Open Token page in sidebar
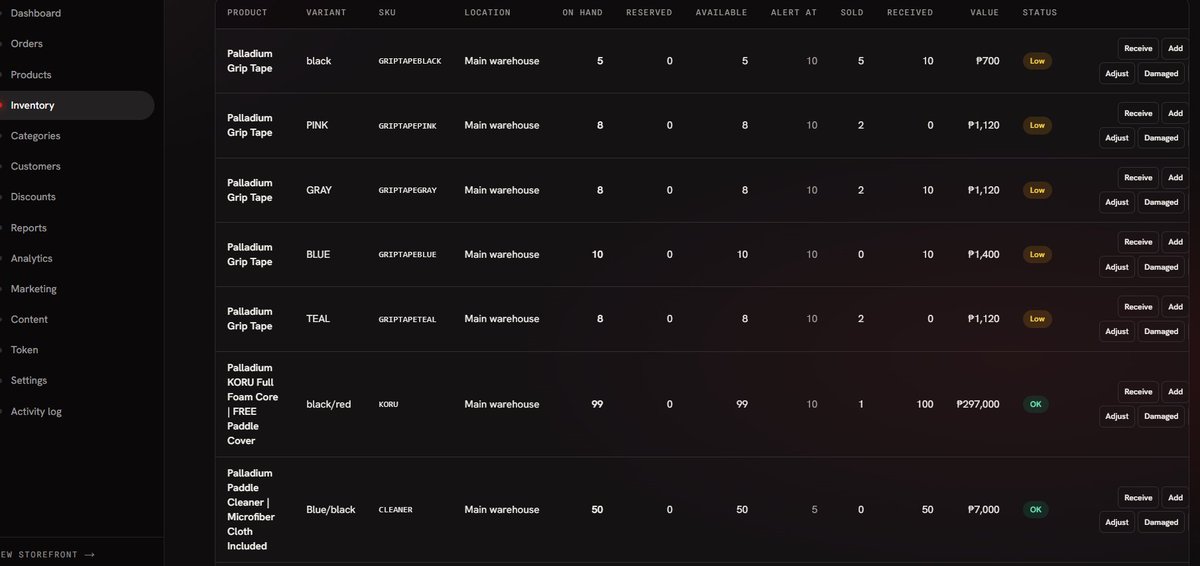The height and width of the screenshot is (566, 1200). [24, 350]
